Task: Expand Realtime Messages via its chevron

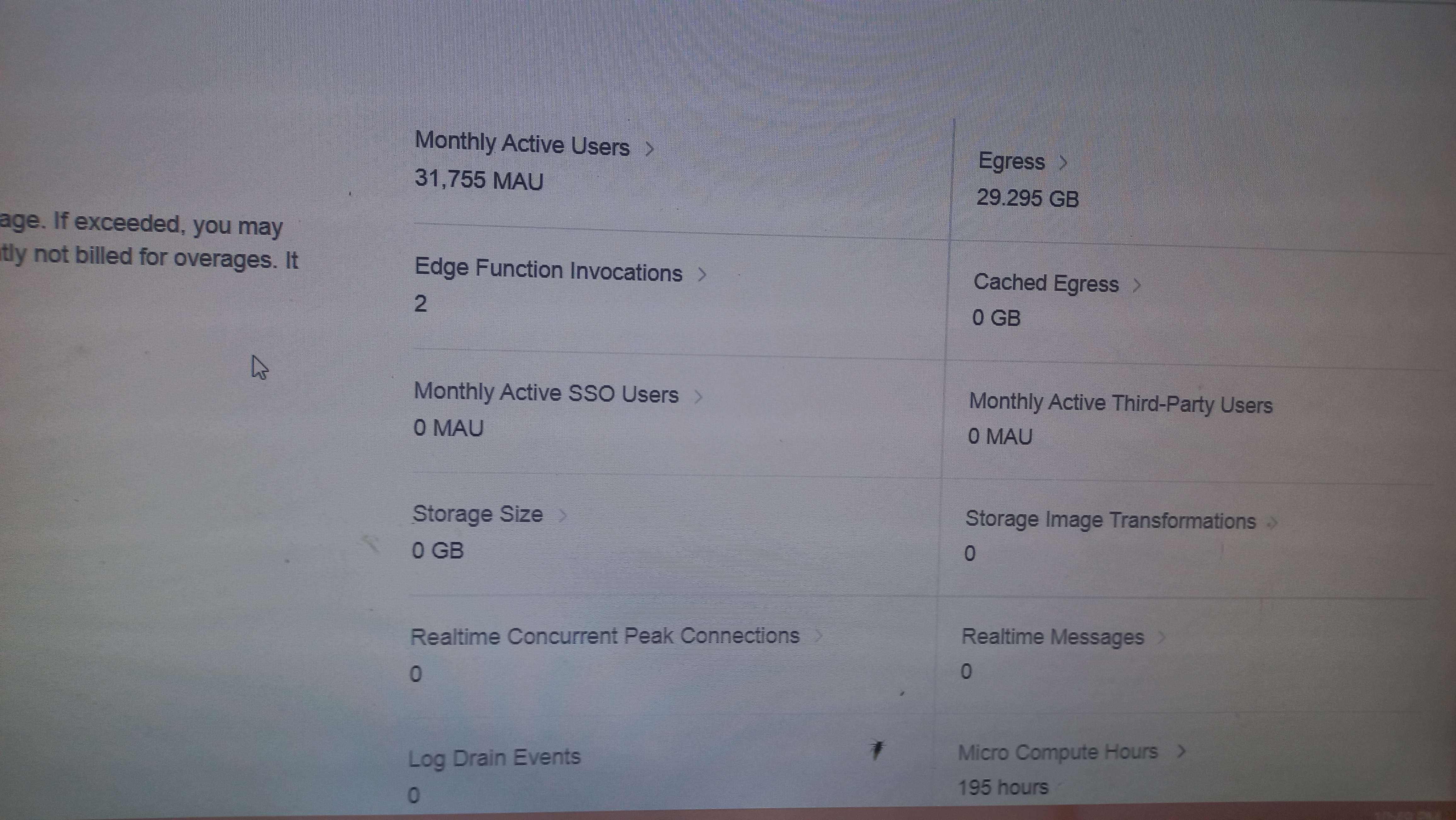Action: (1162, 637)
